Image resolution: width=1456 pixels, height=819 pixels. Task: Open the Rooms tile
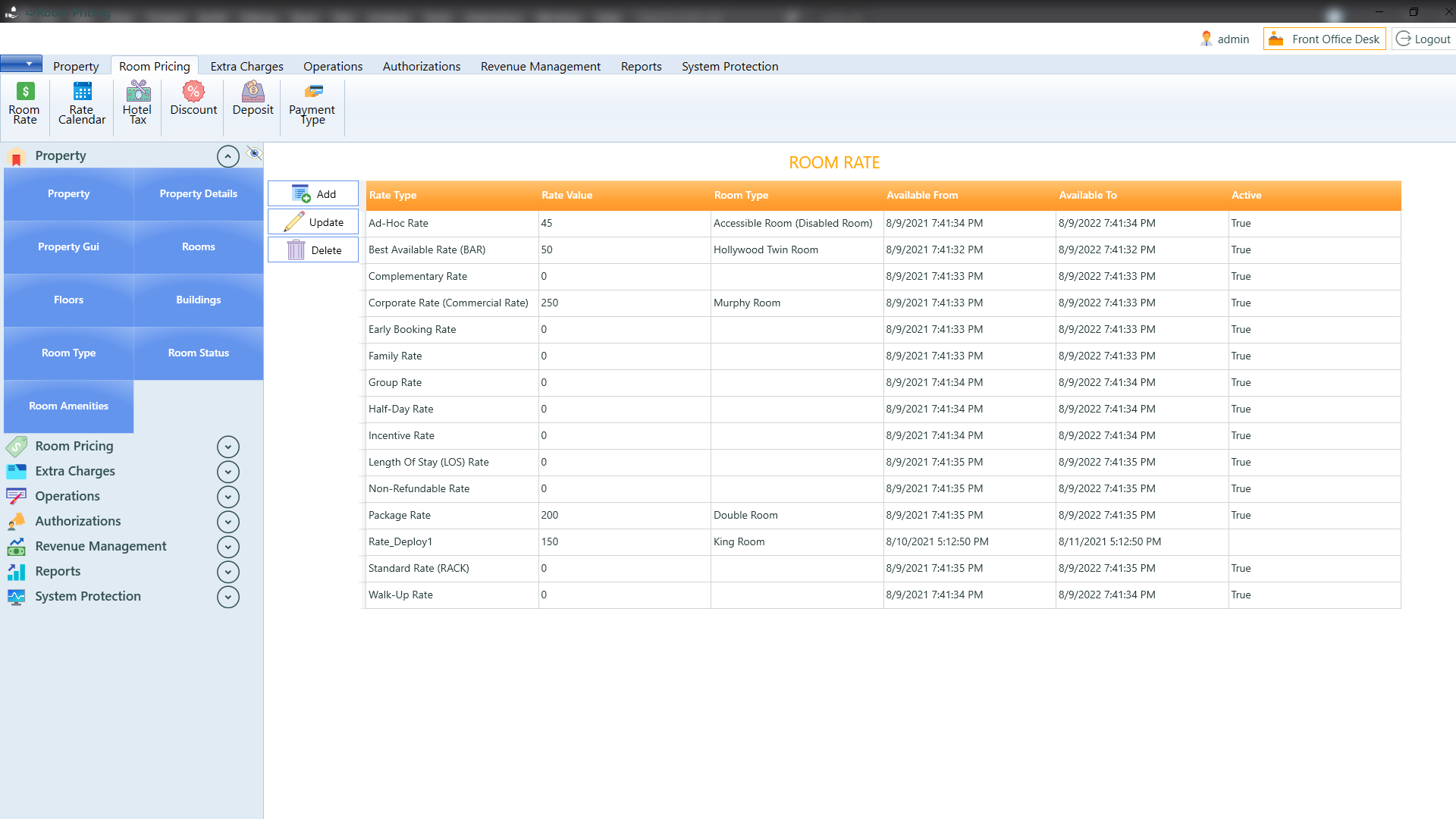pyautogui.click(x=199, y=247)
